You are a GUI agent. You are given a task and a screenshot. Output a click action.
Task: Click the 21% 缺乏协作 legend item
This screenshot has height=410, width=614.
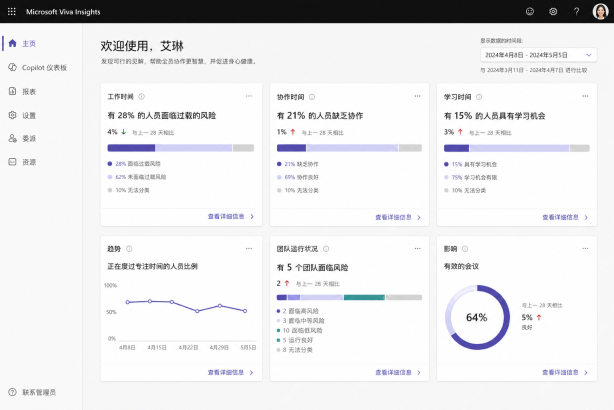click(x=298, y=164)
